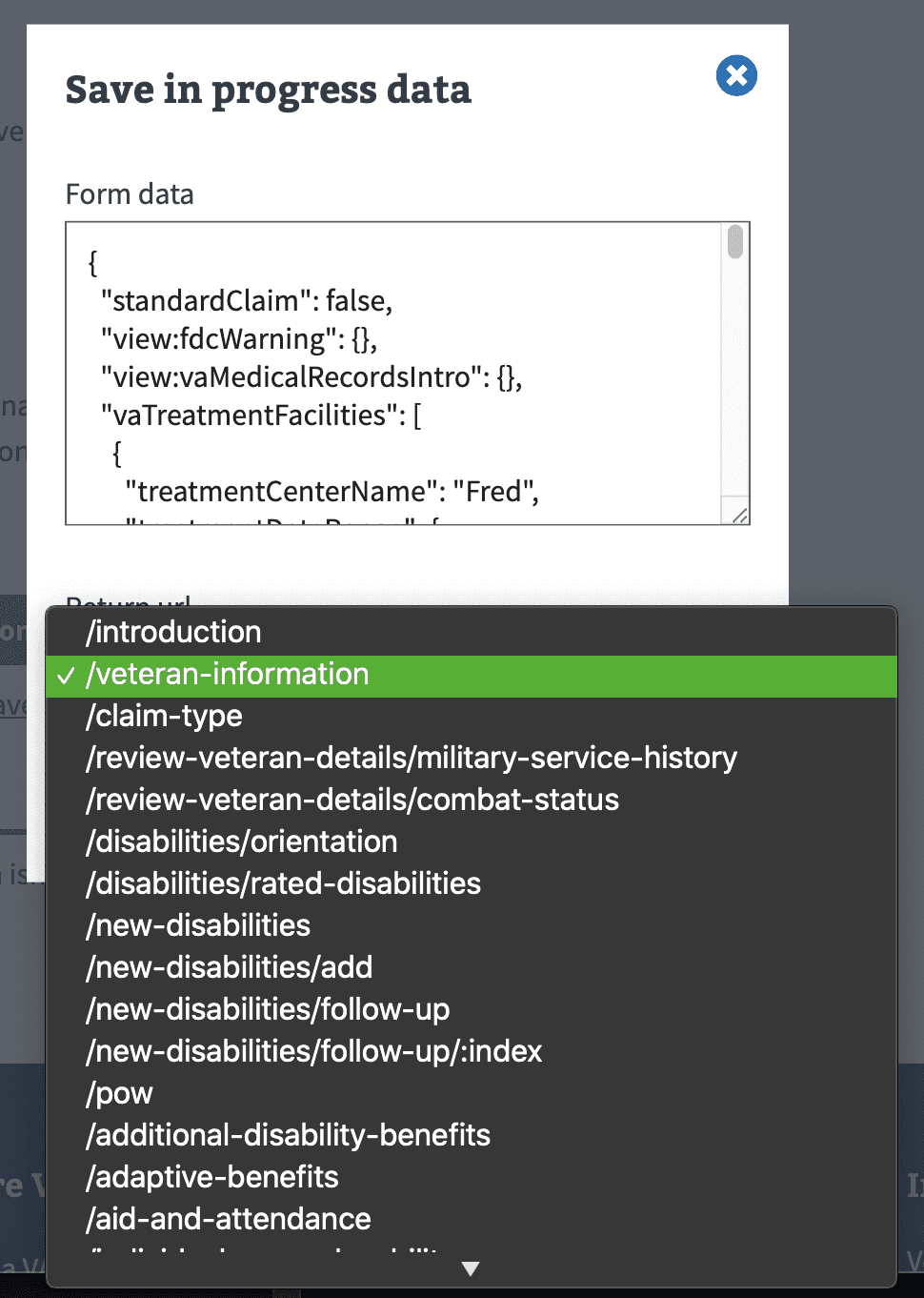Select the /disabilities/orientation entry
This screenshot has height=1298, width=924.
pos(241,842)
